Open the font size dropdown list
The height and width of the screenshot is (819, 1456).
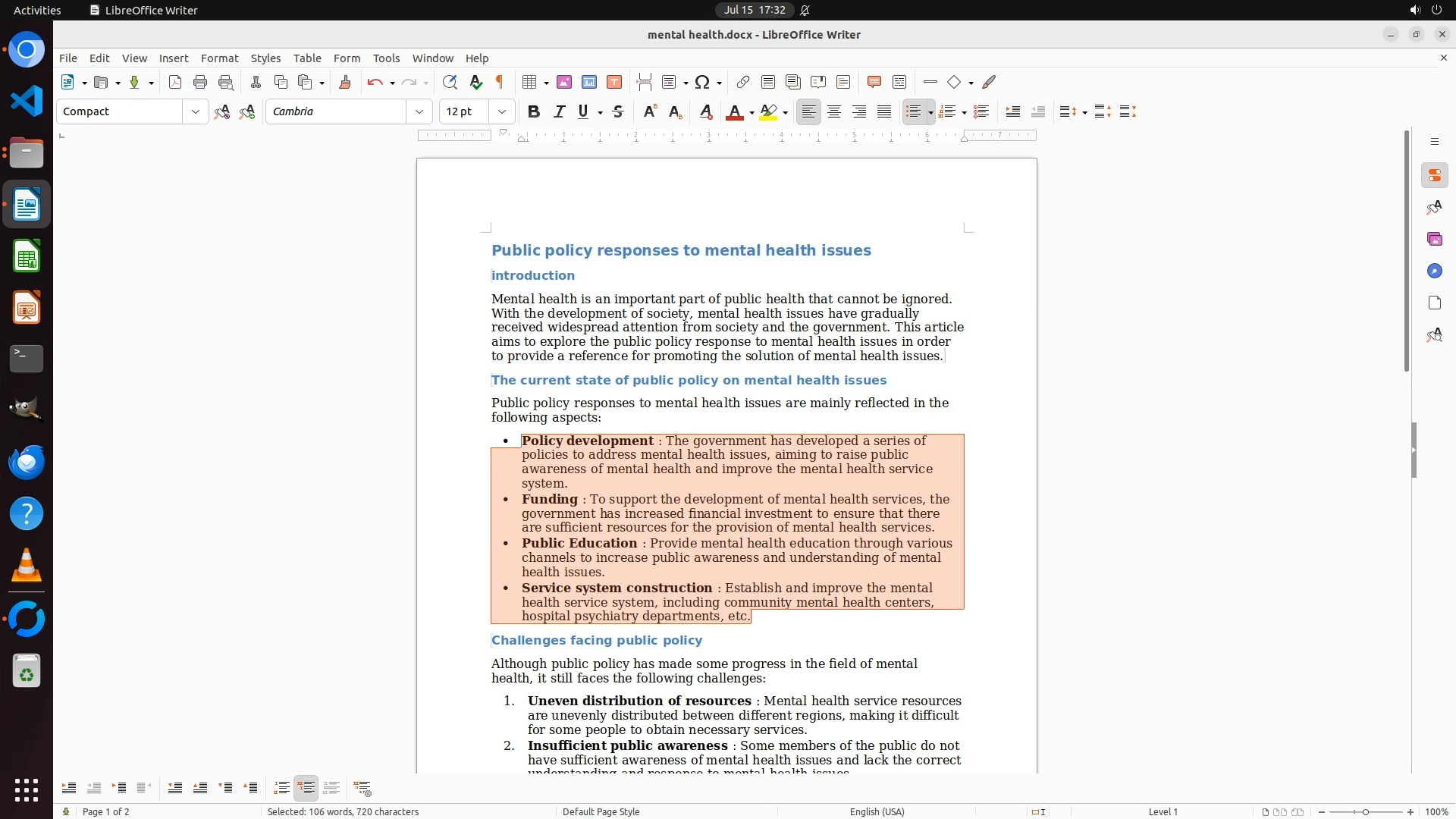(502, 112)
